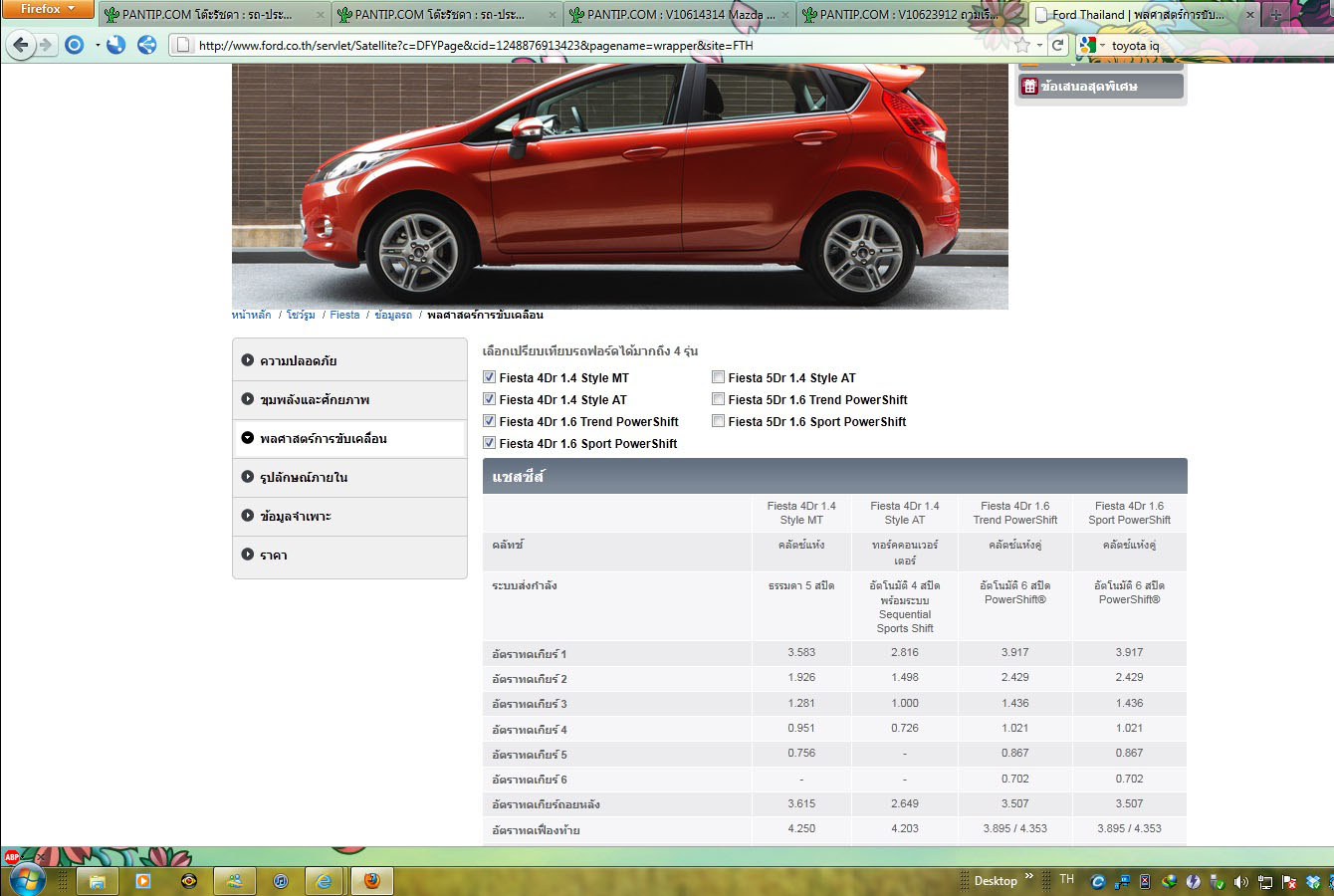
Task: Click the arrow bullet beside ราคา
Action: (x=248, y=555)
